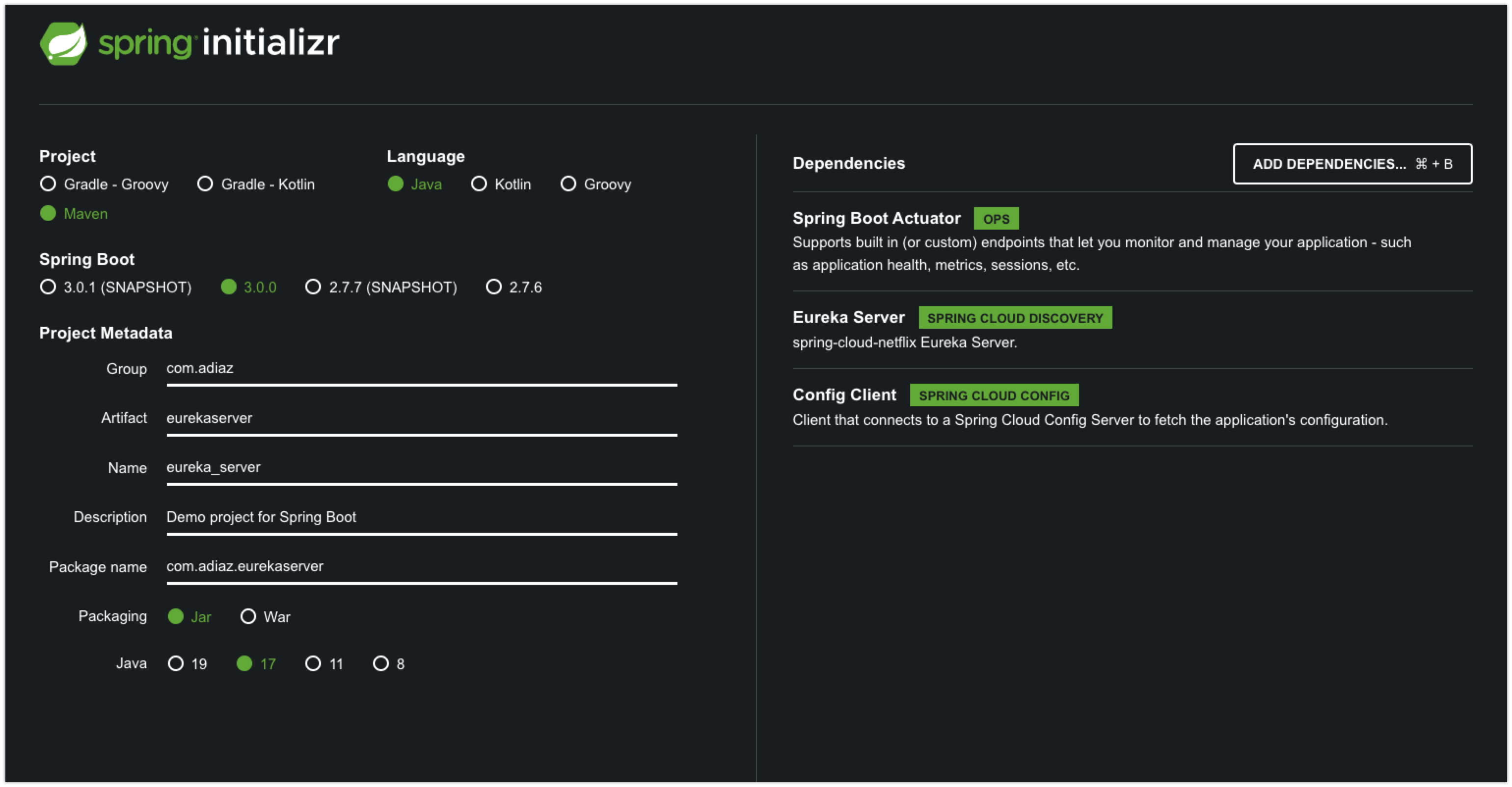Click the Eureka Server dependency entry
Image resolution: width=1512 pixels, height=787 pixels.
tap(1132, 330)
